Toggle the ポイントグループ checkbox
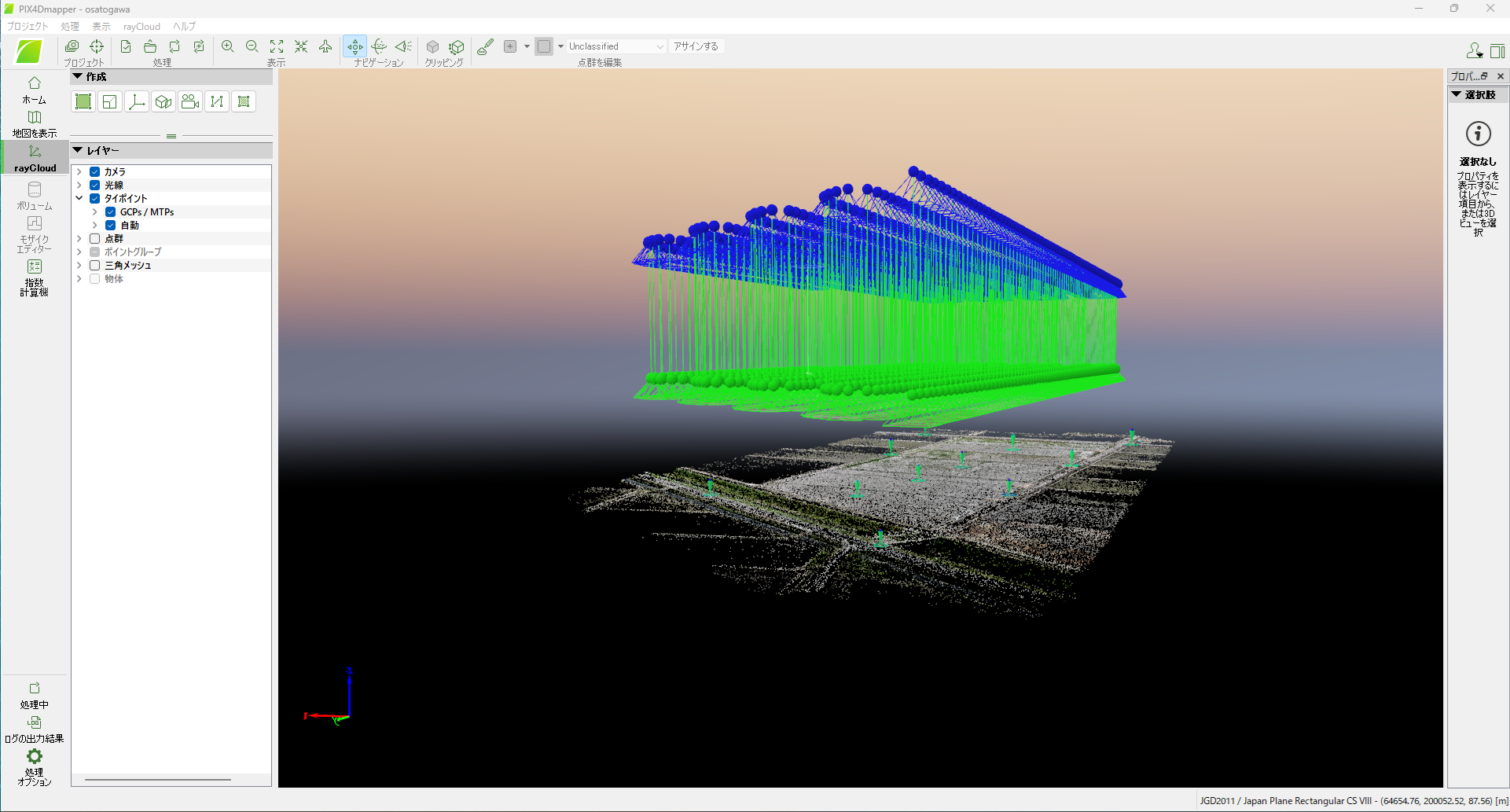Image resolution: width=1510 pixels, height=812 pixels. tap(94, 252)
